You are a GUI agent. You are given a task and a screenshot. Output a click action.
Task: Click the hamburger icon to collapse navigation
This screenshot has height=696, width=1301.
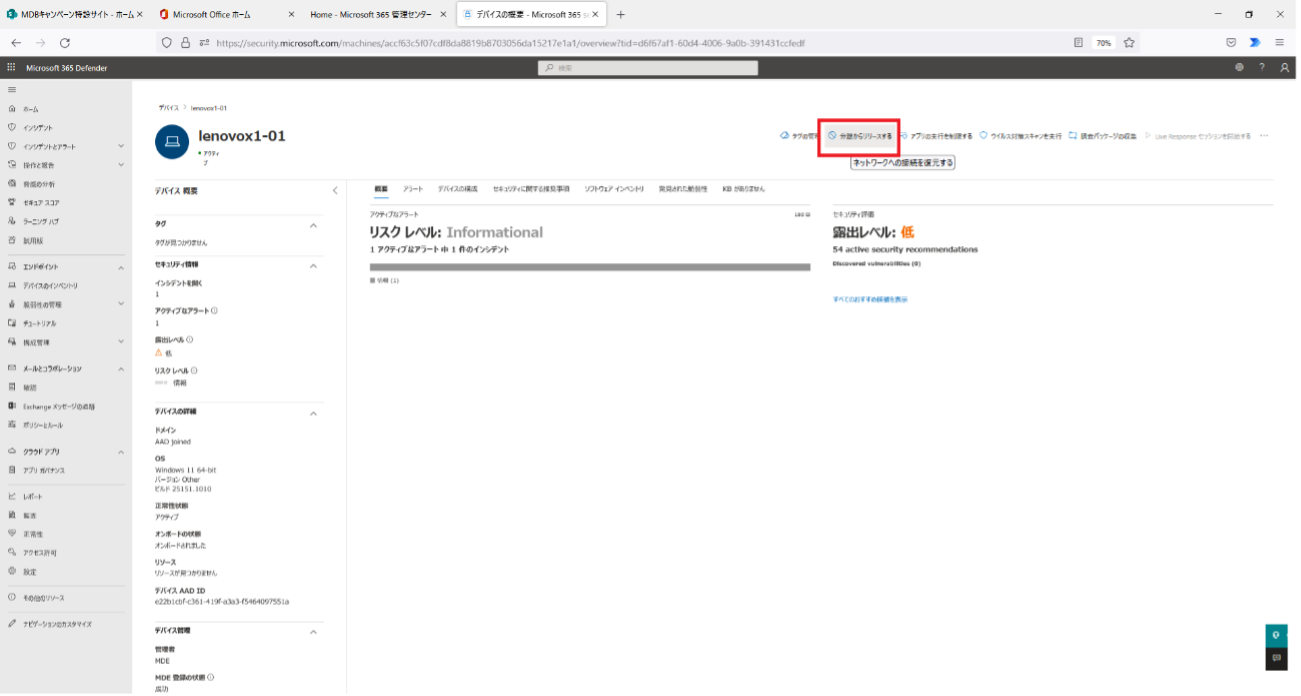12,90
